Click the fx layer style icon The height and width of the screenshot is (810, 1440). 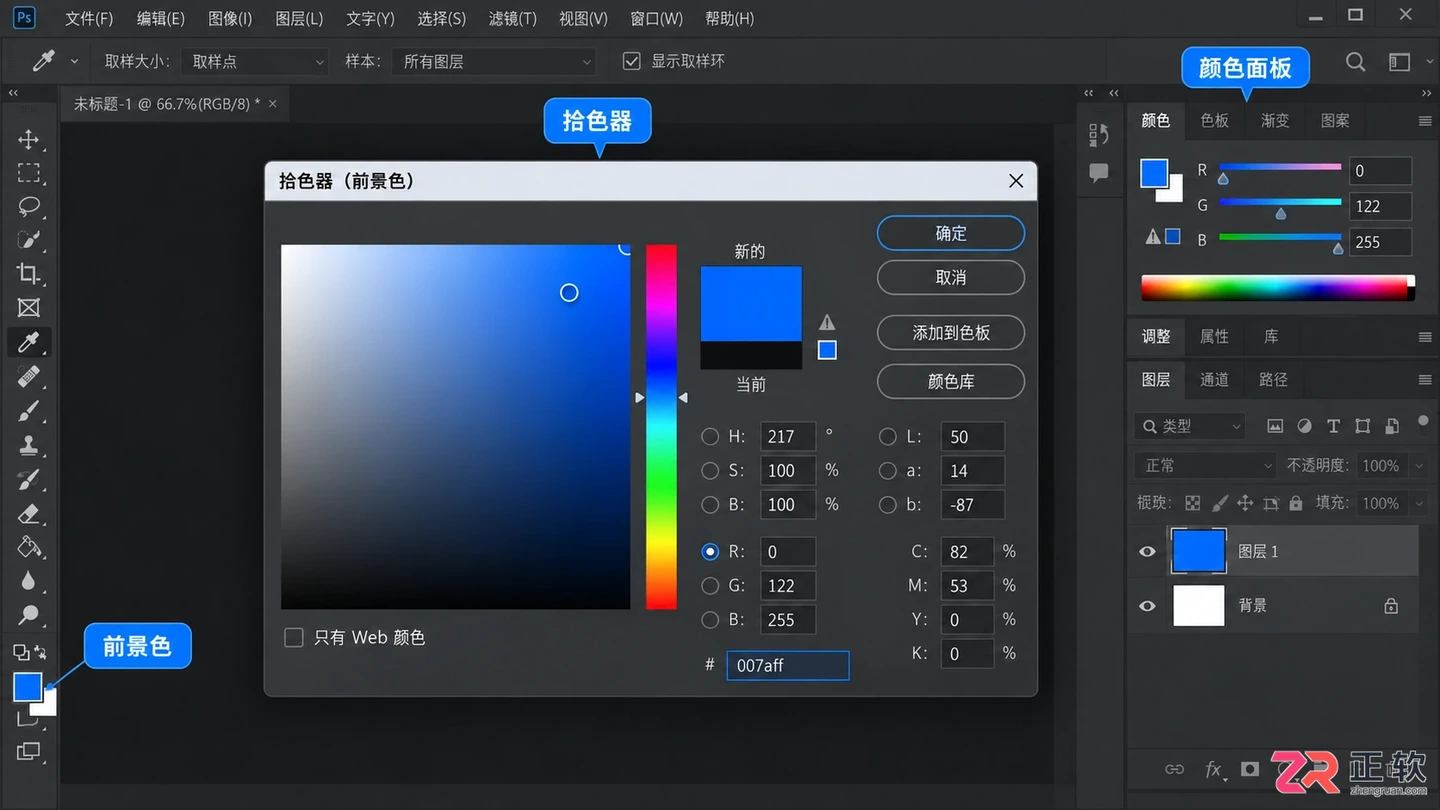tap(1213, 769)
